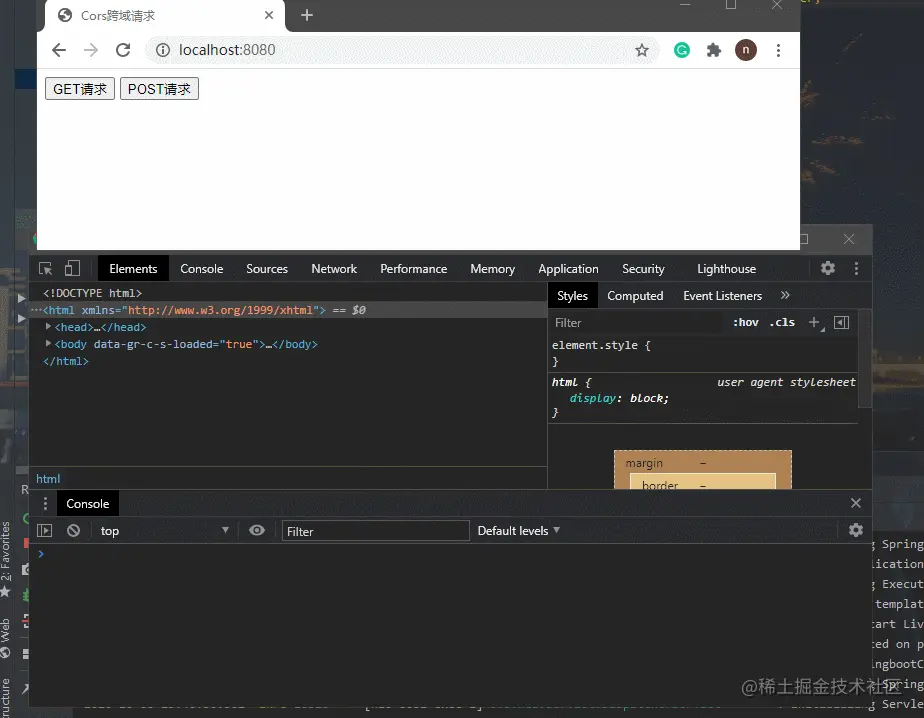This screenshot has width=924, height=718.
Task: Show more sidebar tabs chevron
Action: [785, 295]
